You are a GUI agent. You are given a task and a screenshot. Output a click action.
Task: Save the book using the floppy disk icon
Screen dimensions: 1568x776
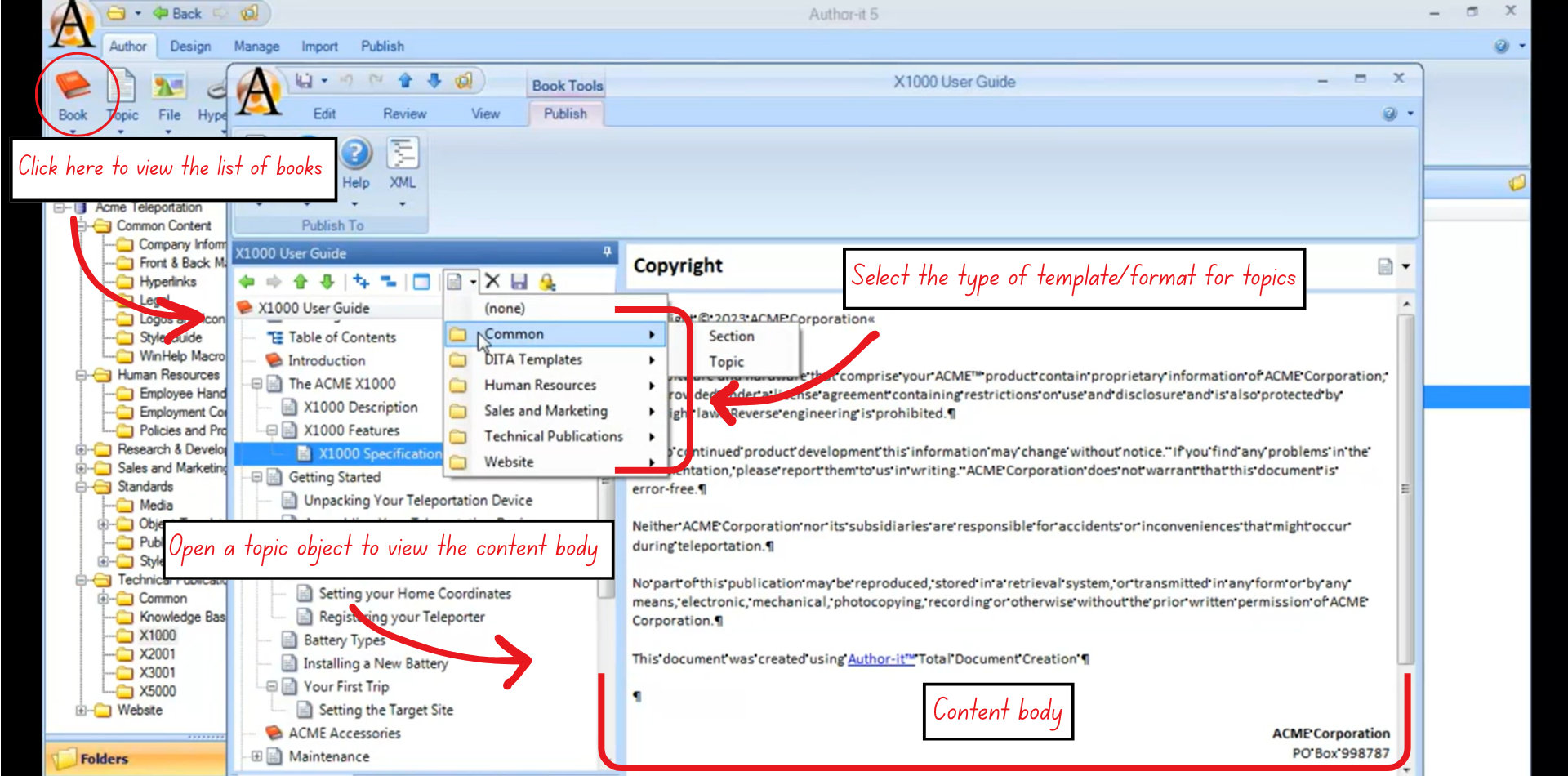(519, 281)
